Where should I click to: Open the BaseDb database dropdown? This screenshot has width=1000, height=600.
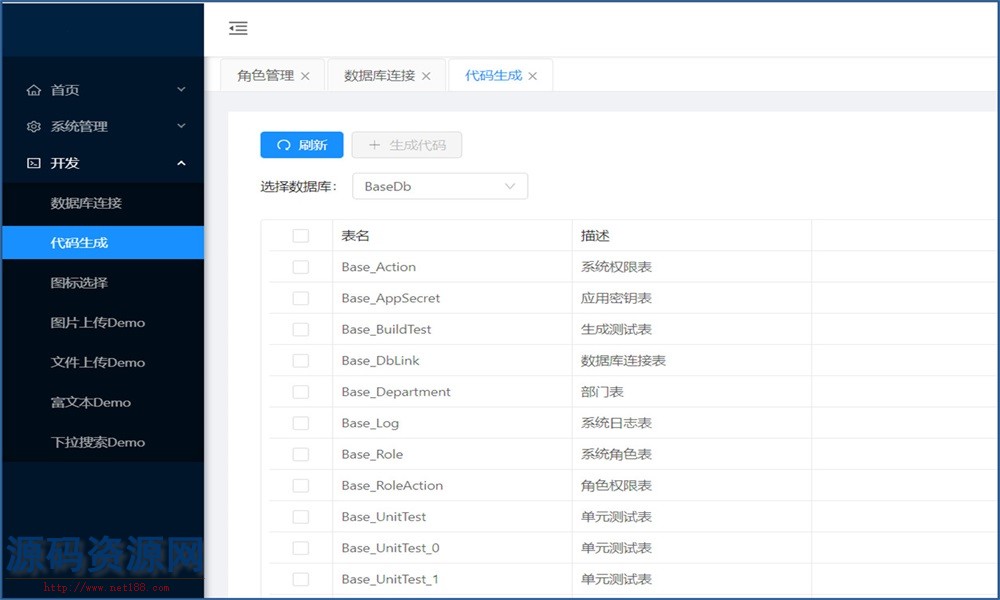click(440, 186)
